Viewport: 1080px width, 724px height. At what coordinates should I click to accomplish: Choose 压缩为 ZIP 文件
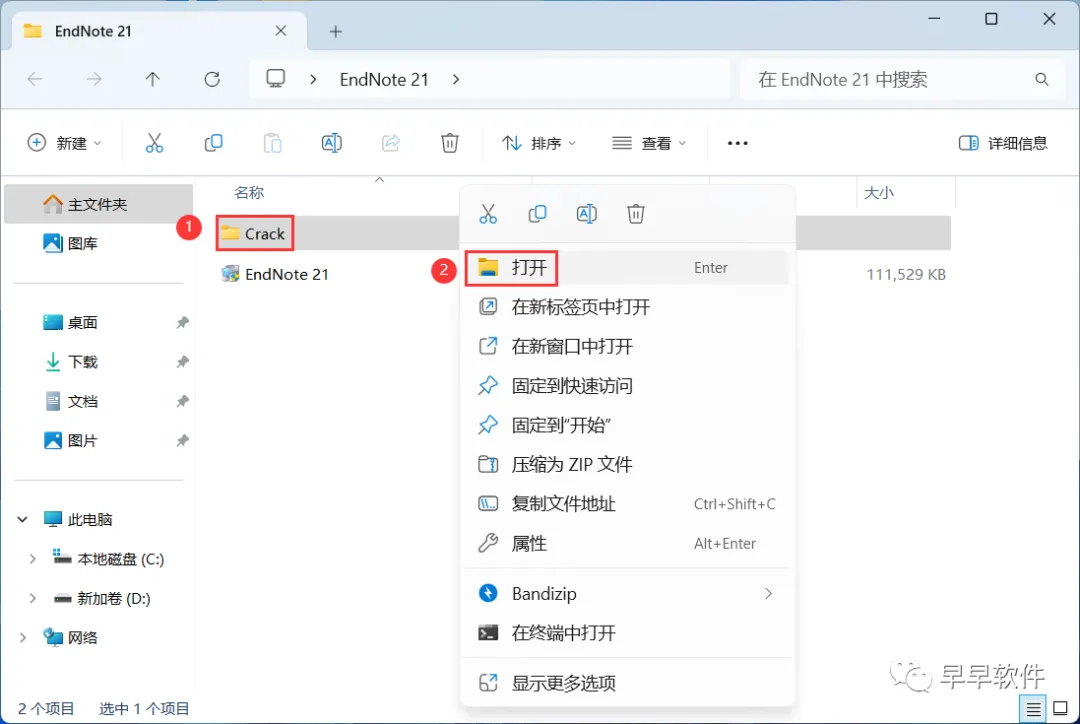click(x=626, y=464)
